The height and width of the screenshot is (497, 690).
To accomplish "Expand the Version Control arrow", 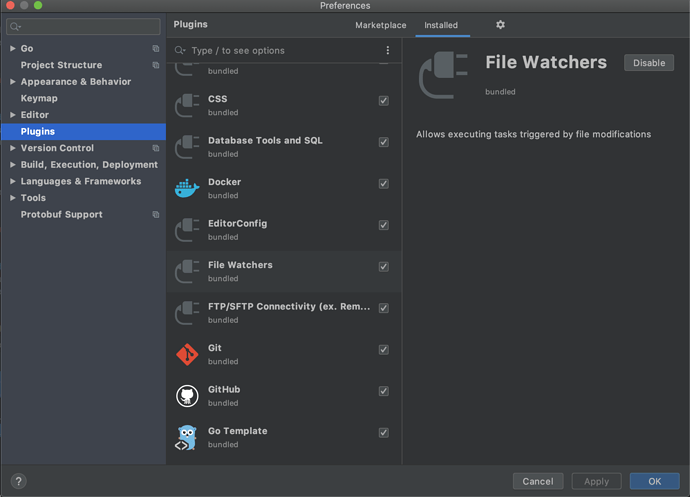I will click(x=13, y=148).
